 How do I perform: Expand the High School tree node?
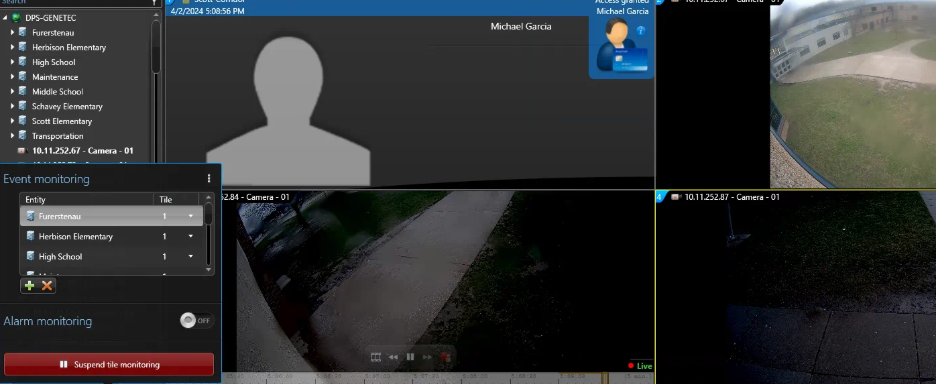(x=12, y=62)
